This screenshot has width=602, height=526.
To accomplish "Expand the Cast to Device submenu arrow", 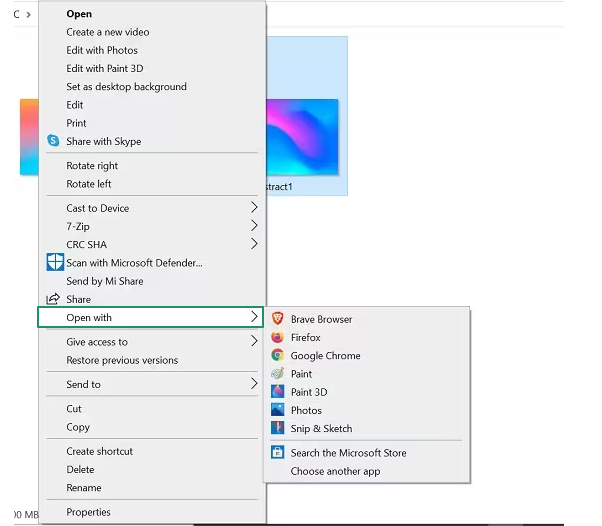I will [x=254, y=207].
